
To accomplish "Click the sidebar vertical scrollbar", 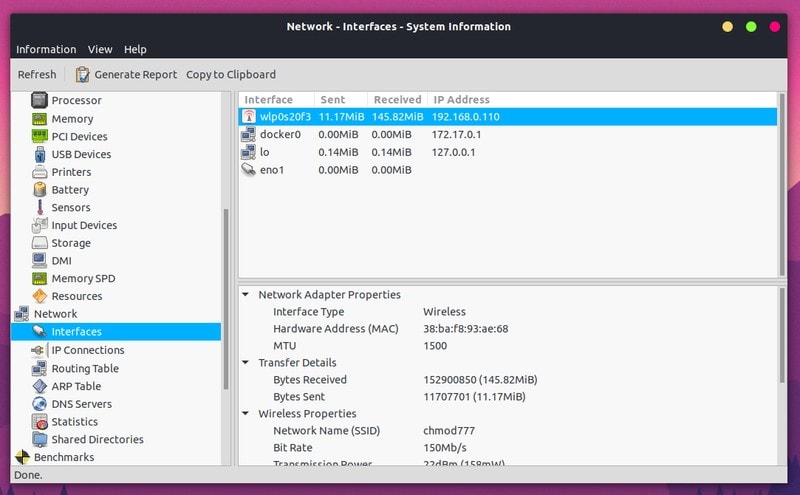I will point(226,299).
